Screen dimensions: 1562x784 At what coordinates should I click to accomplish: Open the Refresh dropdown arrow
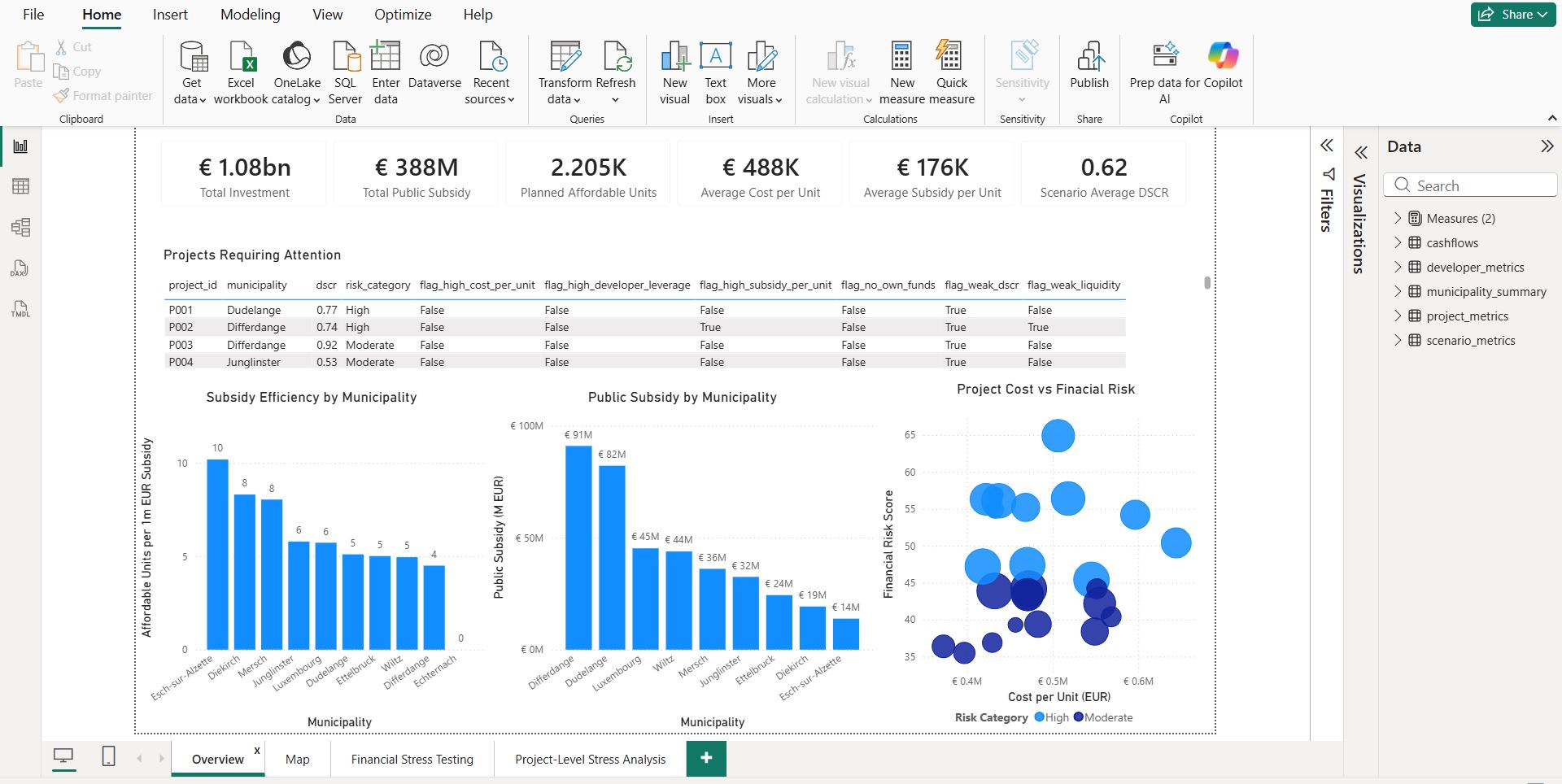[x=615, y=100]
